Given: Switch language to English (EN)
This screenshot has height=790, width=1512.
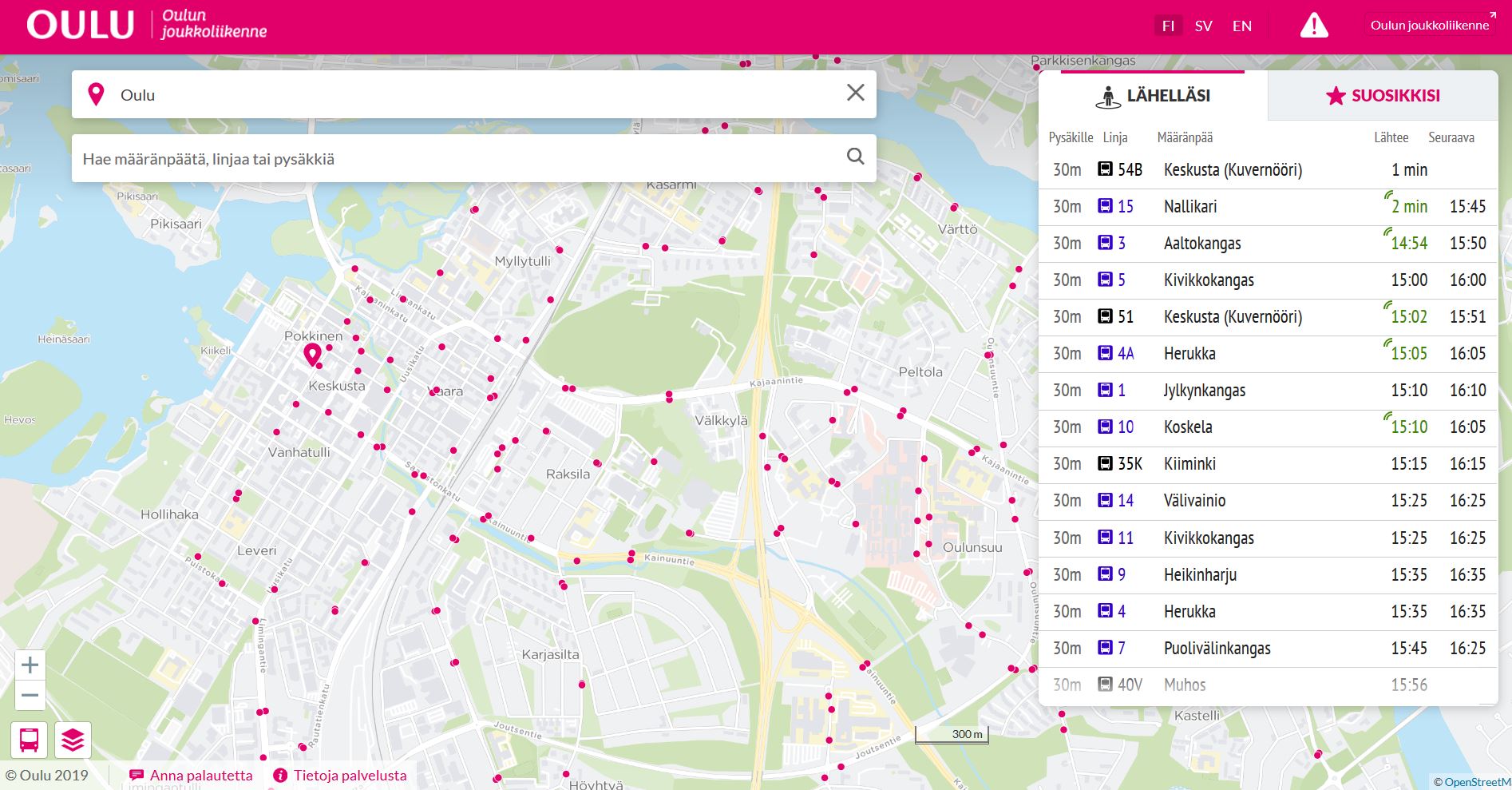Looking at the screenshot, I should click(1241, 26).
